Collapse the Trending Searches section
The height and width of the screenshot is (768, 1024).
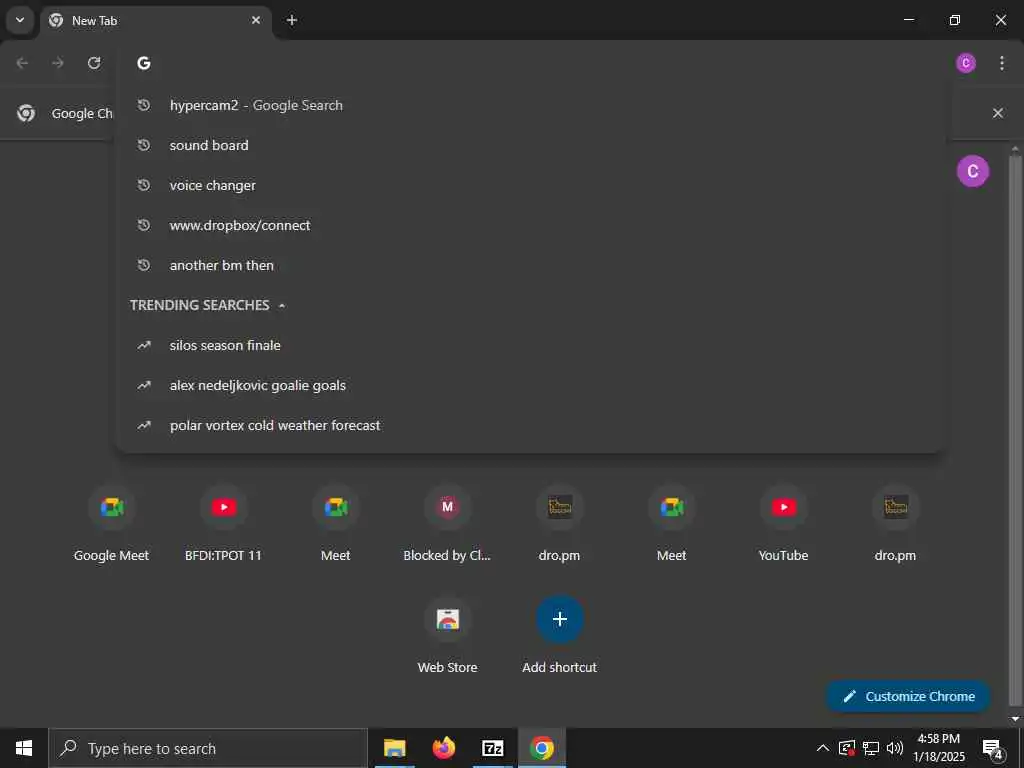pyautogui.click(x=282, y=305)
